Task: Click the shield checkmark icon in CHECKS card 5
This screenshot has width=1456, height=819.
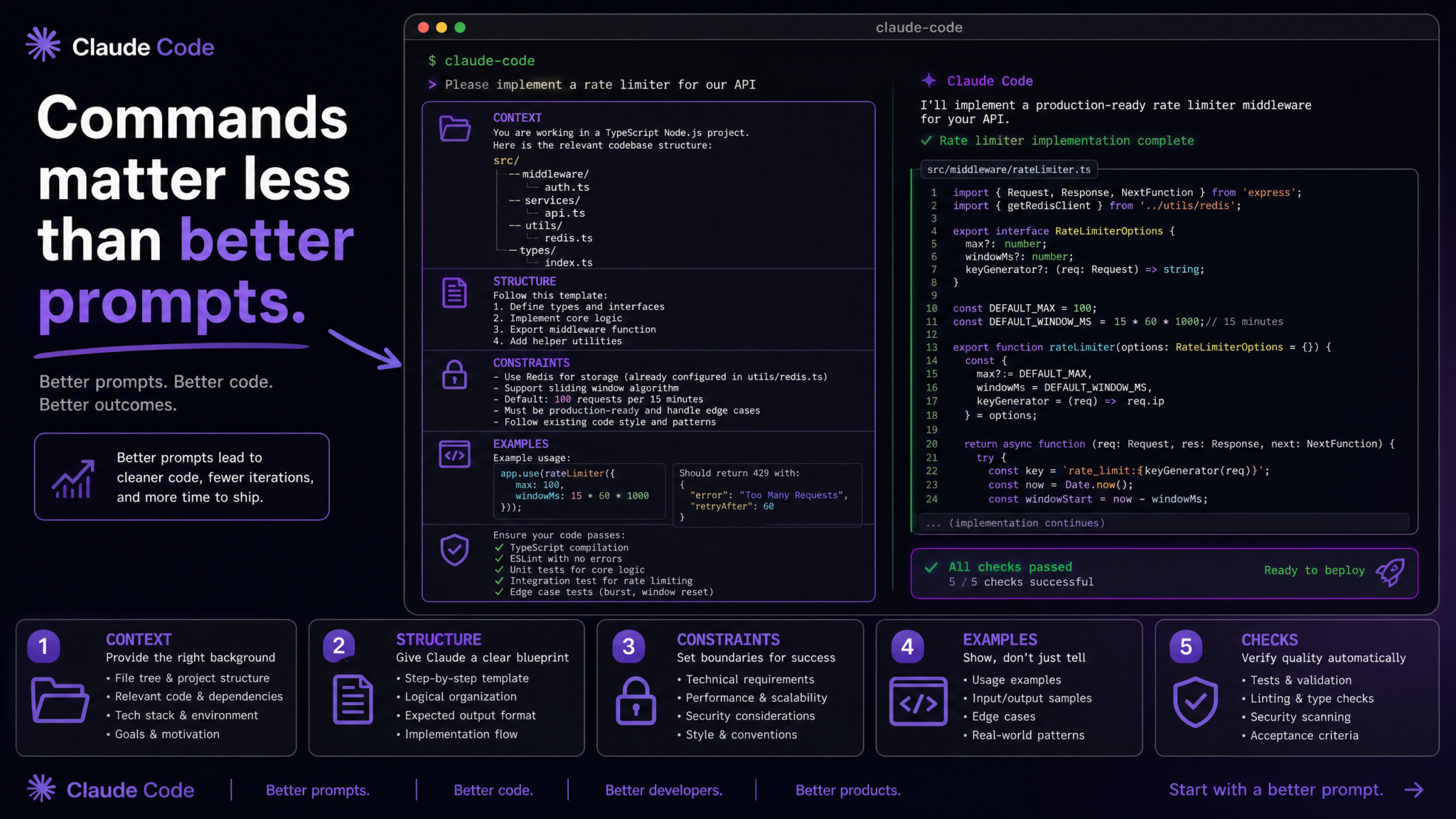Action: [x=1195, y=702]
